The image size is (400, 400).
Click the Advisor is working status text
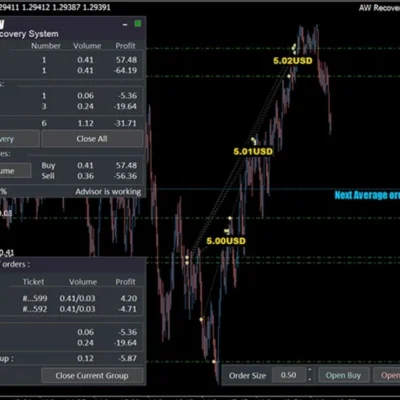click(108, 192)
